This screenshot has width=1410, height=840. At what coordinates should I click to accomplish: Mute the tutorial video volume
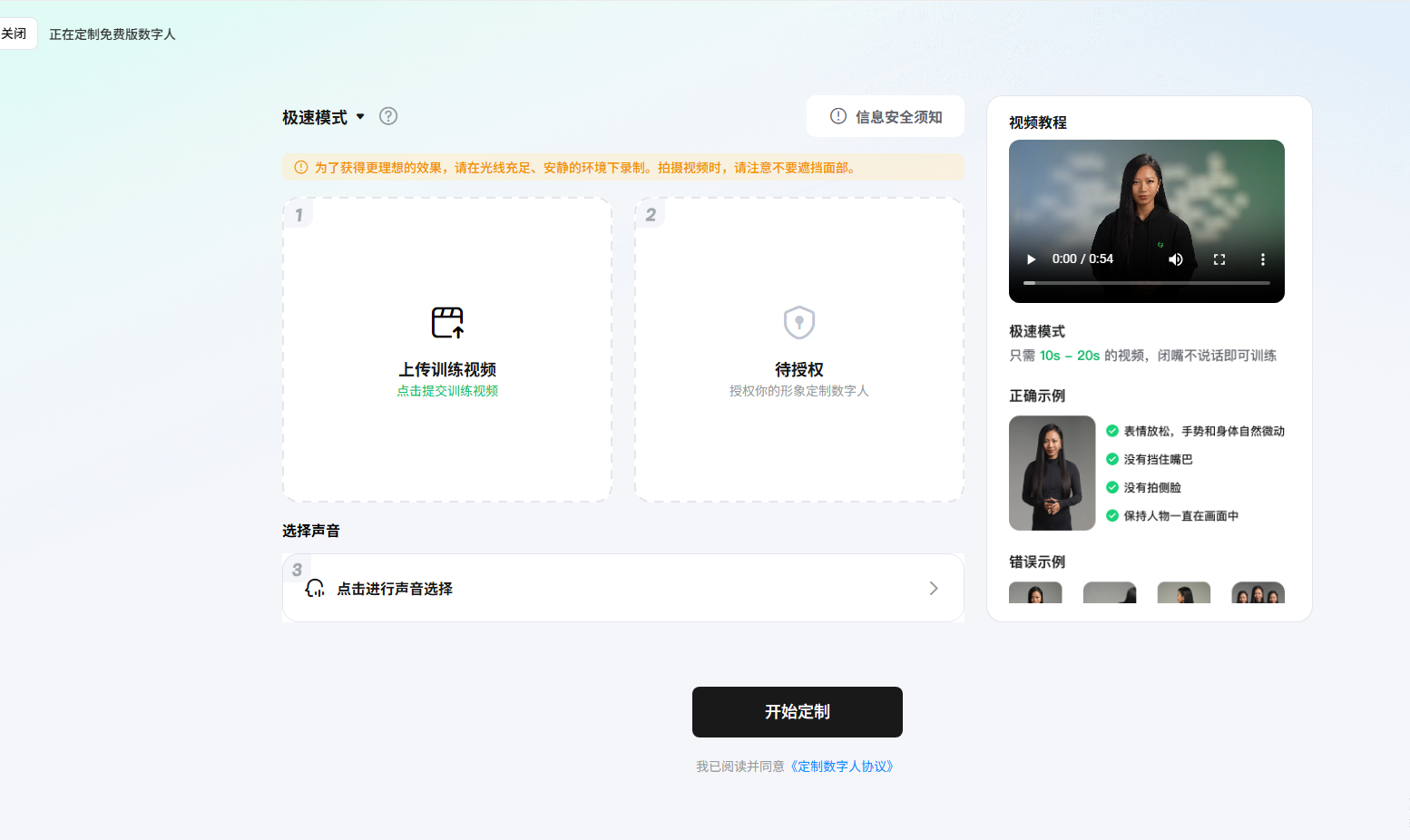(x=1176, y=259)
